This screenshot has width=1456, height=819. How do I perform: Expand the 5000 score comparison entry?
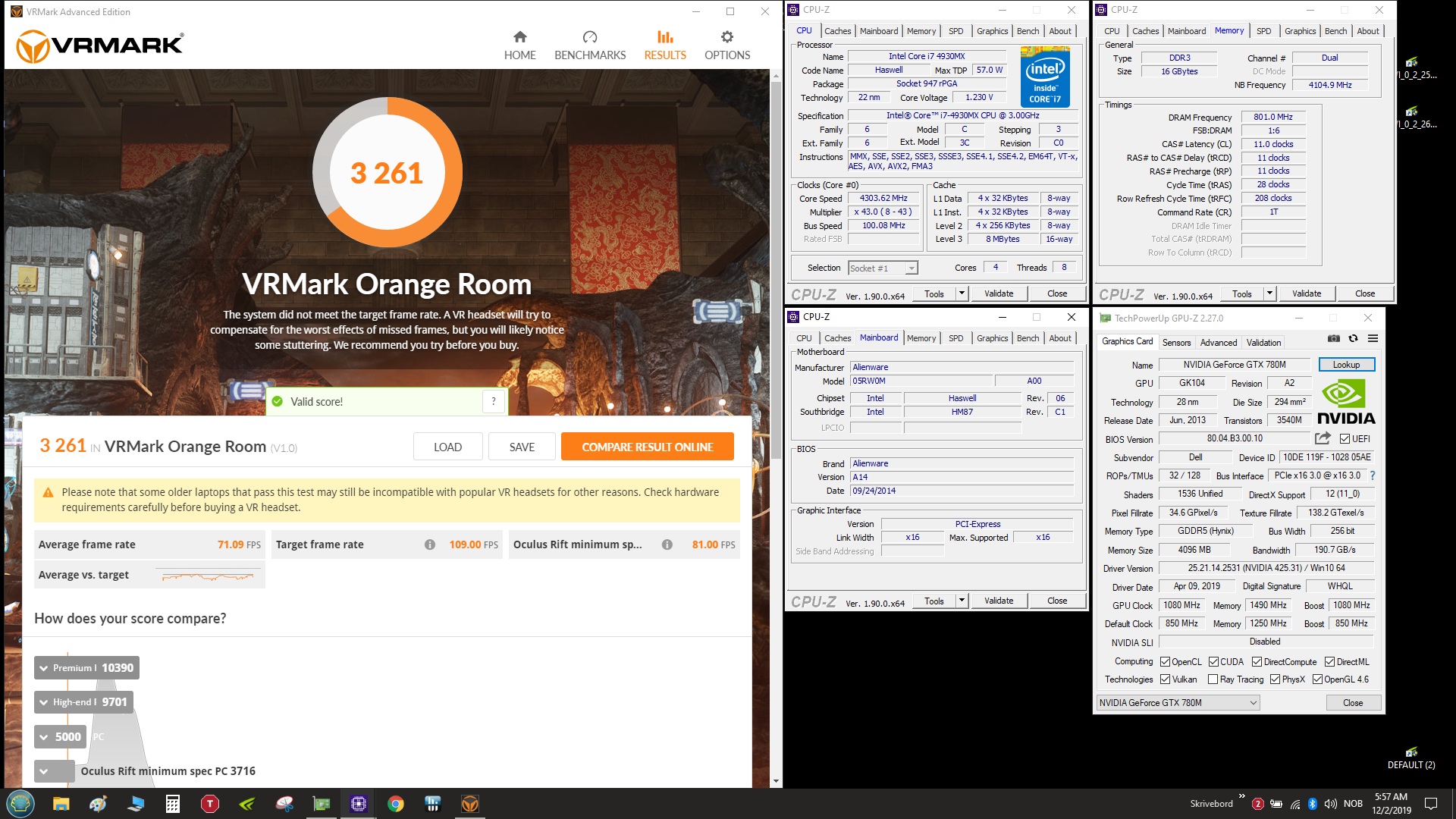pos(61,736)
